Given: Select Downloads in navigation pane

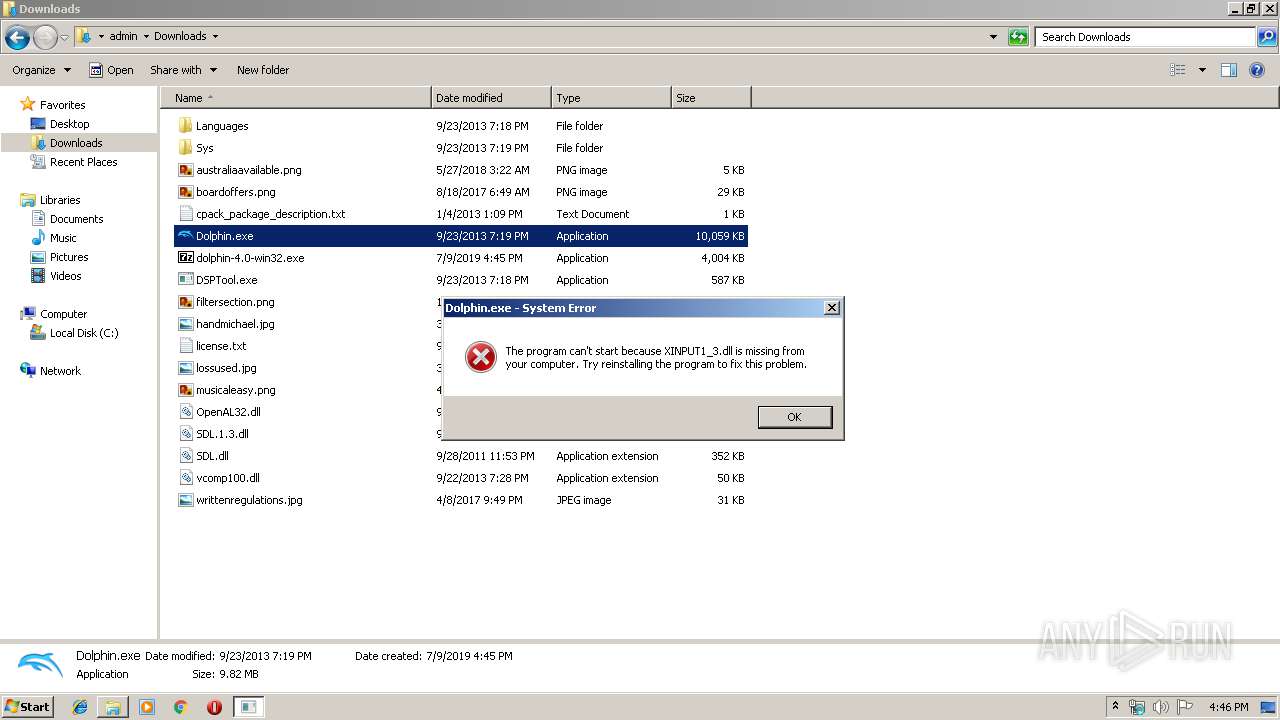Looking at the screenshot, I should 76,143.
